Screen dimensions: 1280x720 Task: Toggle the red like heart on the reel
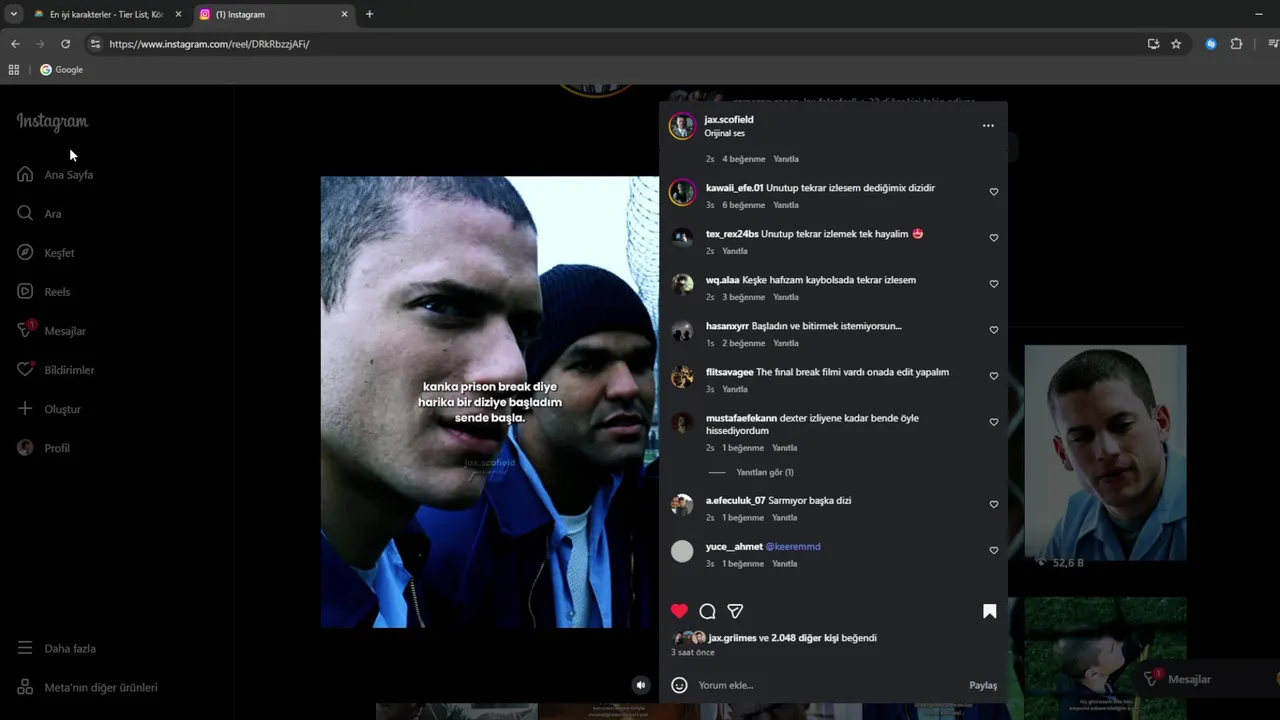coord(679,611)
